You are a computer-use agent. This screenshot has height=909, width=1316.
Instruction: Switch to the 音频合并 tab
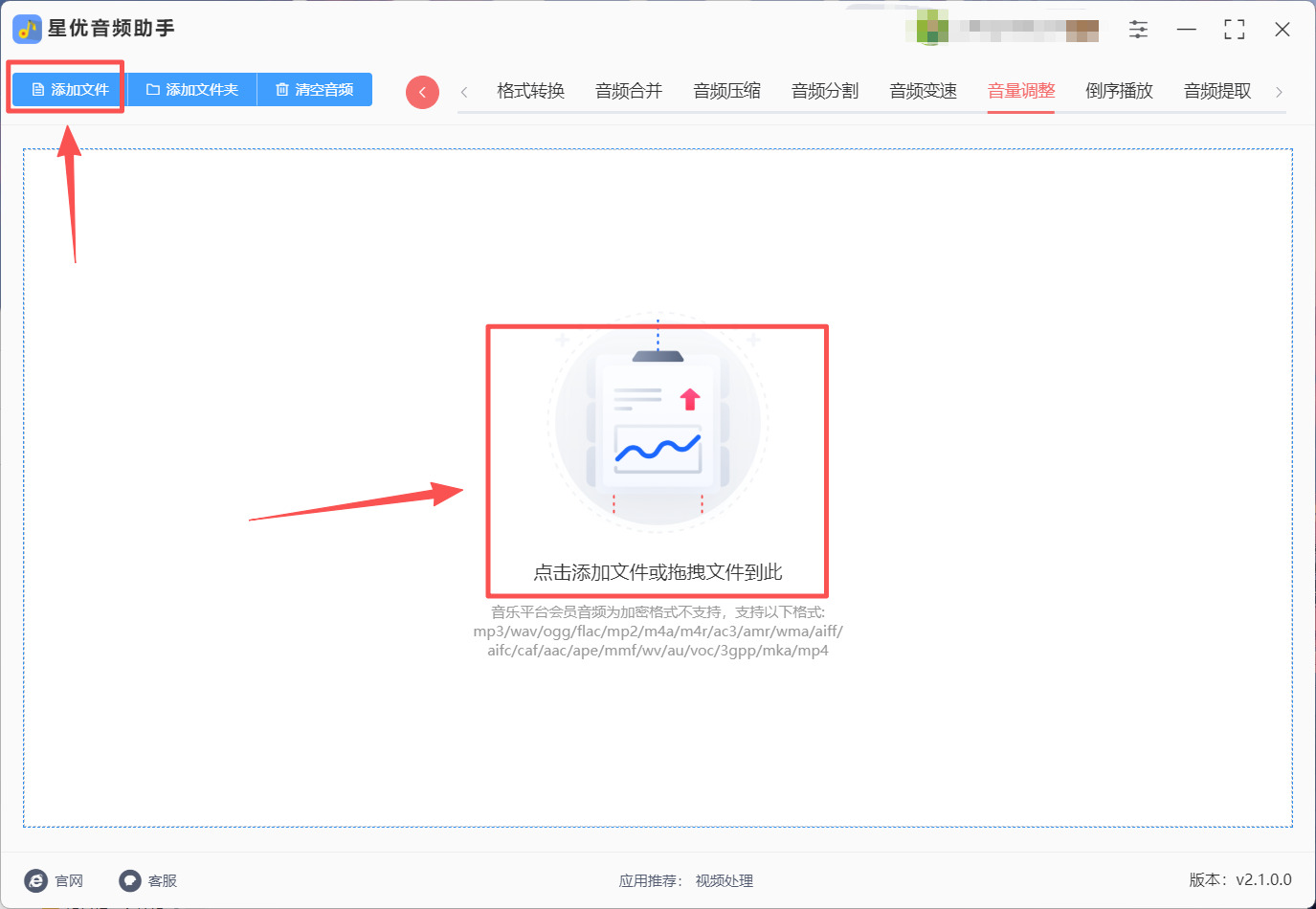pos(629,91)
